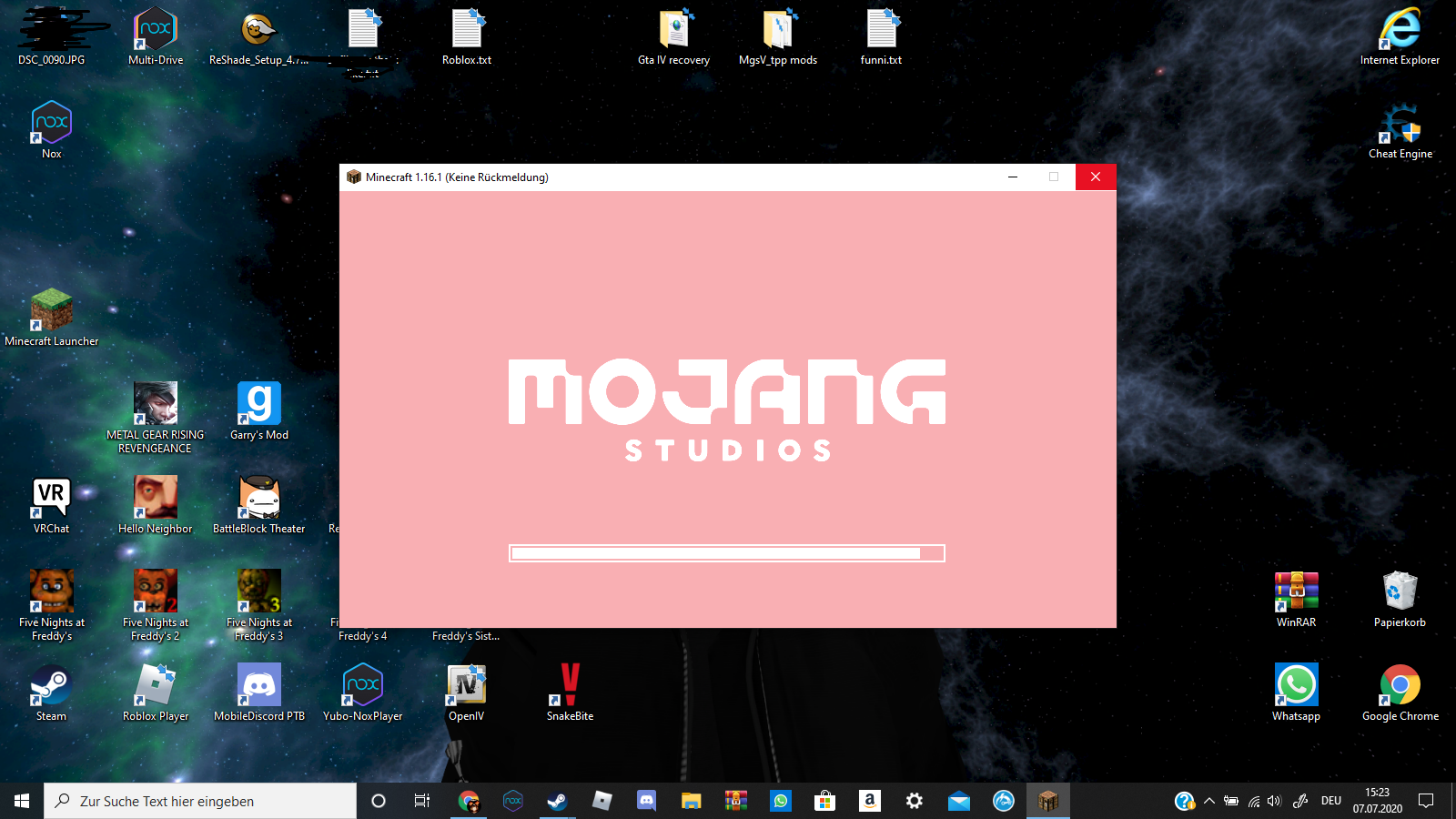Open the Gta IV recovery folder
This screenshot has height=819, width=1456.
click(x=674, y=30)
